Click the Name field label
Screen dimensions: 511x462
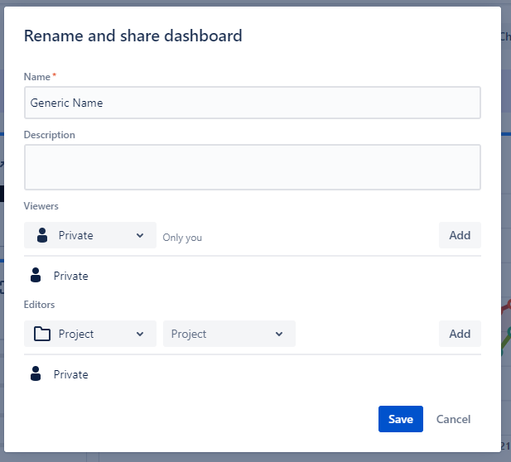[x=37, y=77]
